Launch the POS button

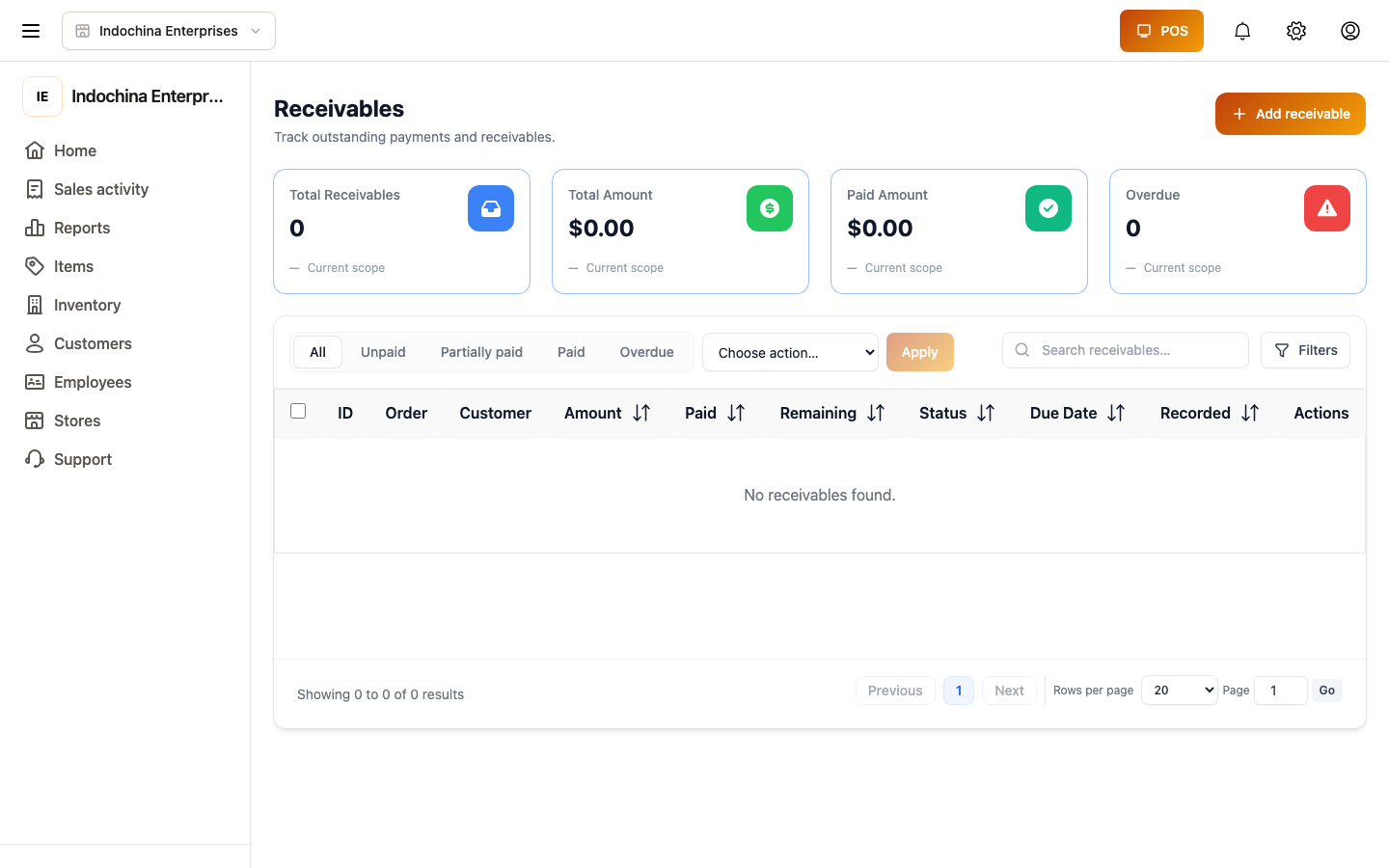tap(1161, 31)
